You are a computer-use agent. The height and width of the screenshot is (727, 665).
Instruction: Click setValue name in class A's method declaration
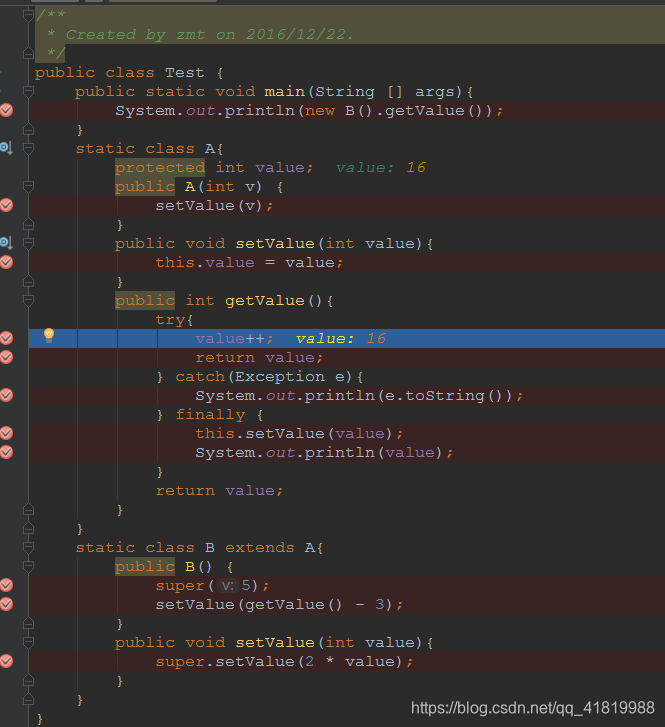(275, 243)
